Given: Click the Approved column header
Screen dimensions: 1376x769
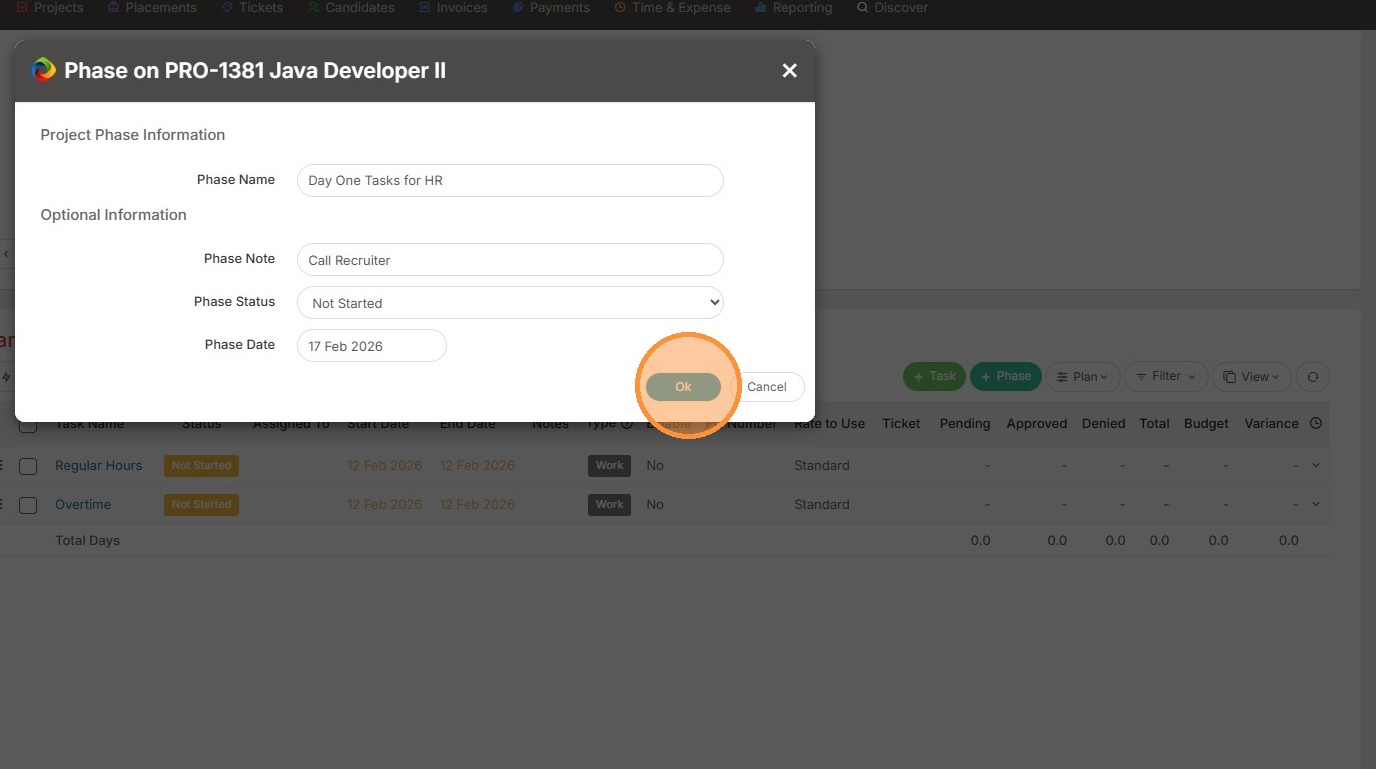Looking at the screenshot, I should (x=1037, y=424).
